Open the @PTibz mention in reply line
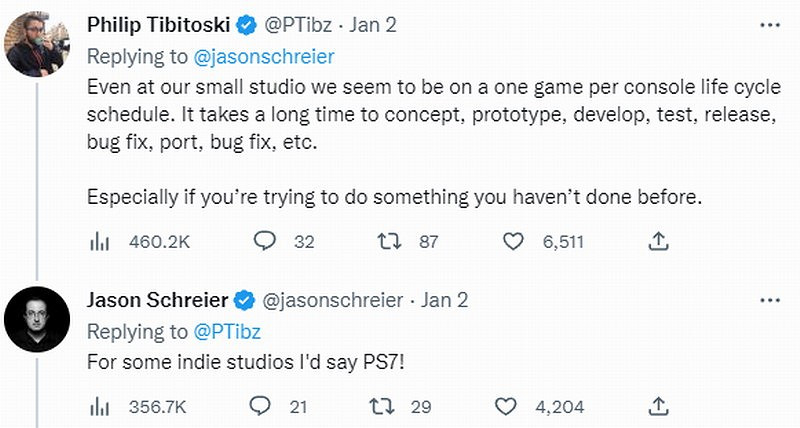The image size is (800, 428). [x=226, y=330]
